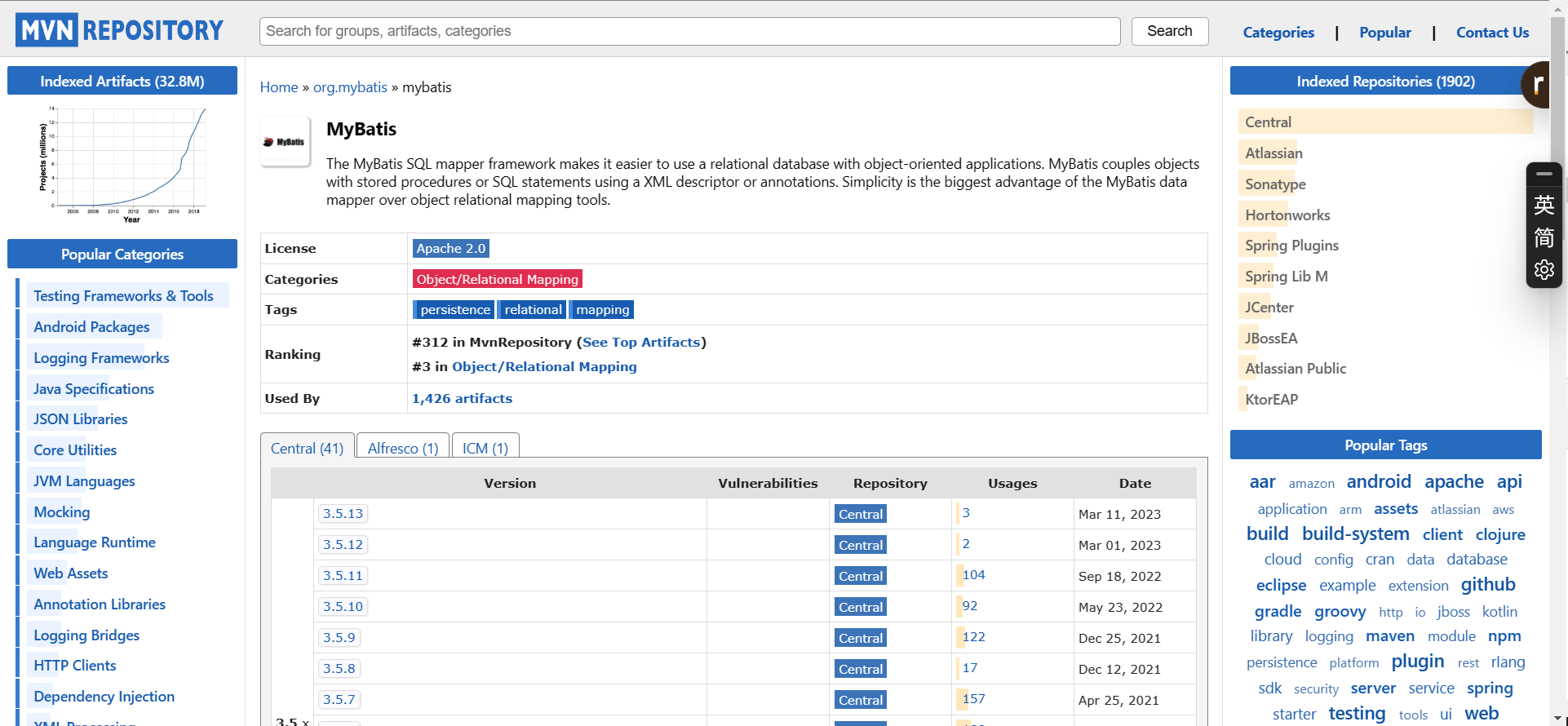The width and height of the screenshot is (1568, 726).
Task: Open HTTP Clients category
Action: (75, 666)
